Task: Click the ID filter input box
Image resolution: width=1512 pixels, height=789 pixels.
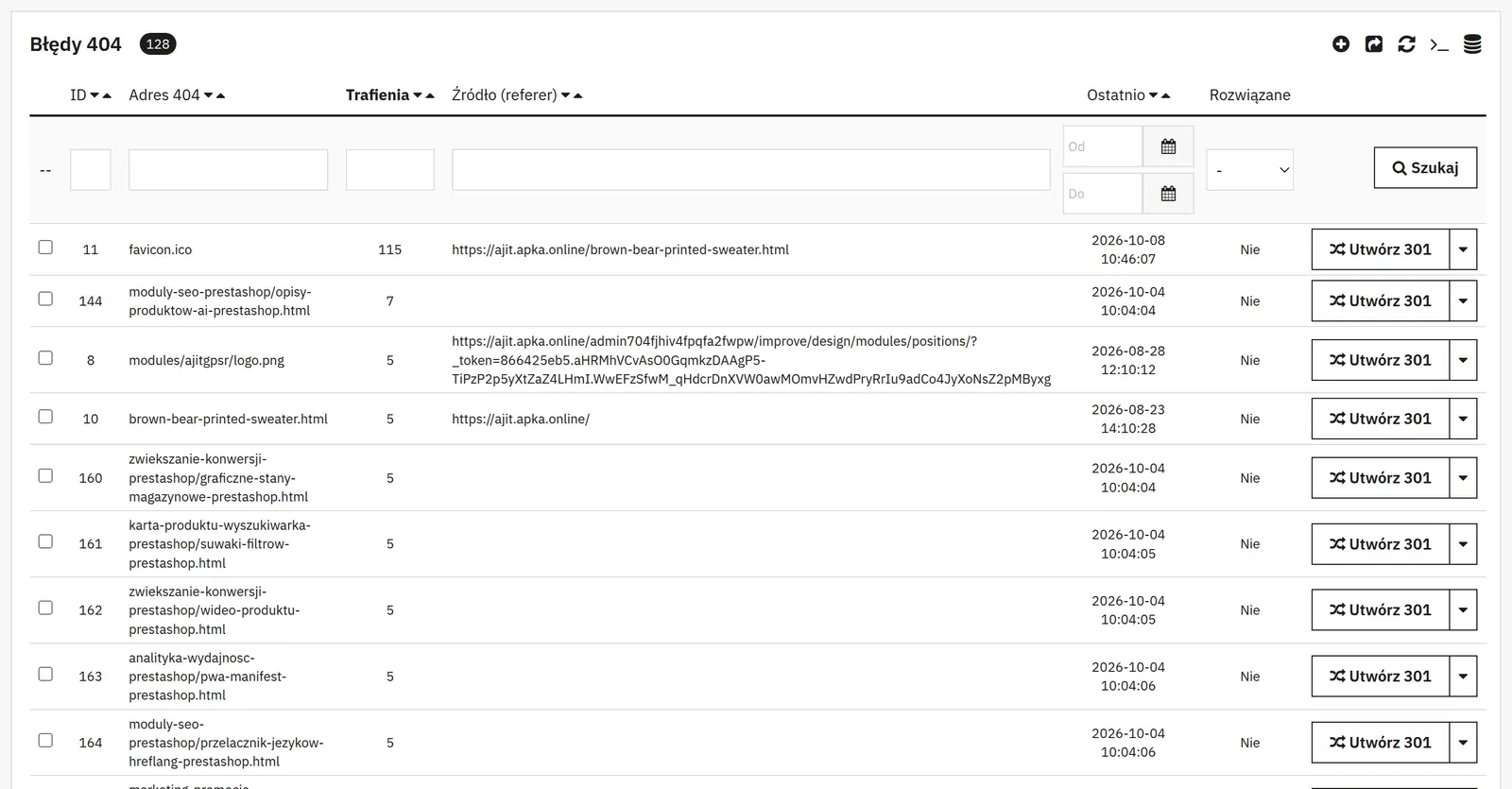Action: [x=91, y=170]
